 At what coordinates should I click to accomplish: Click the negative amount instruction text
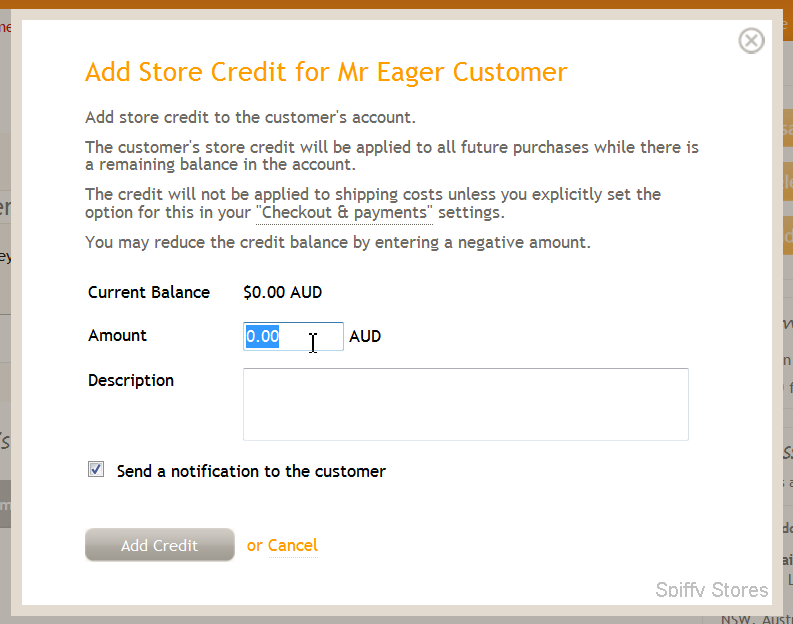(338, 242)
